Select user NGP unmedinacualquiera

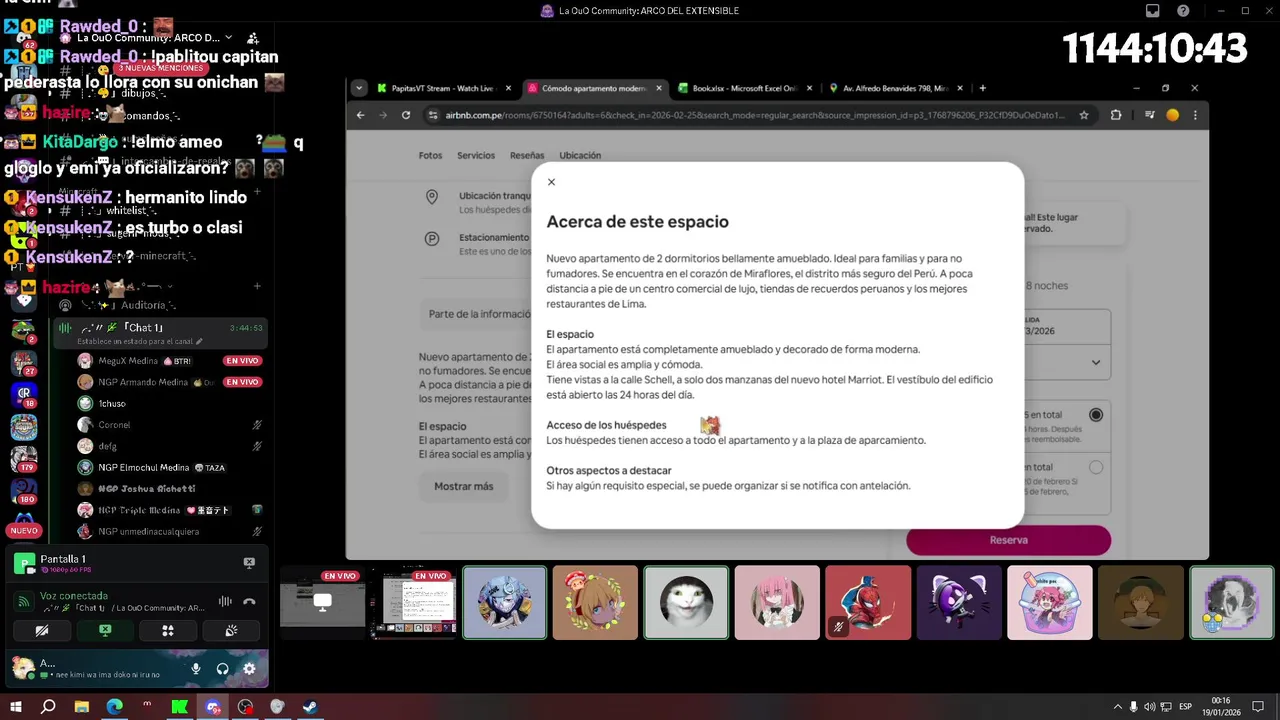click(x=168, y=531)
